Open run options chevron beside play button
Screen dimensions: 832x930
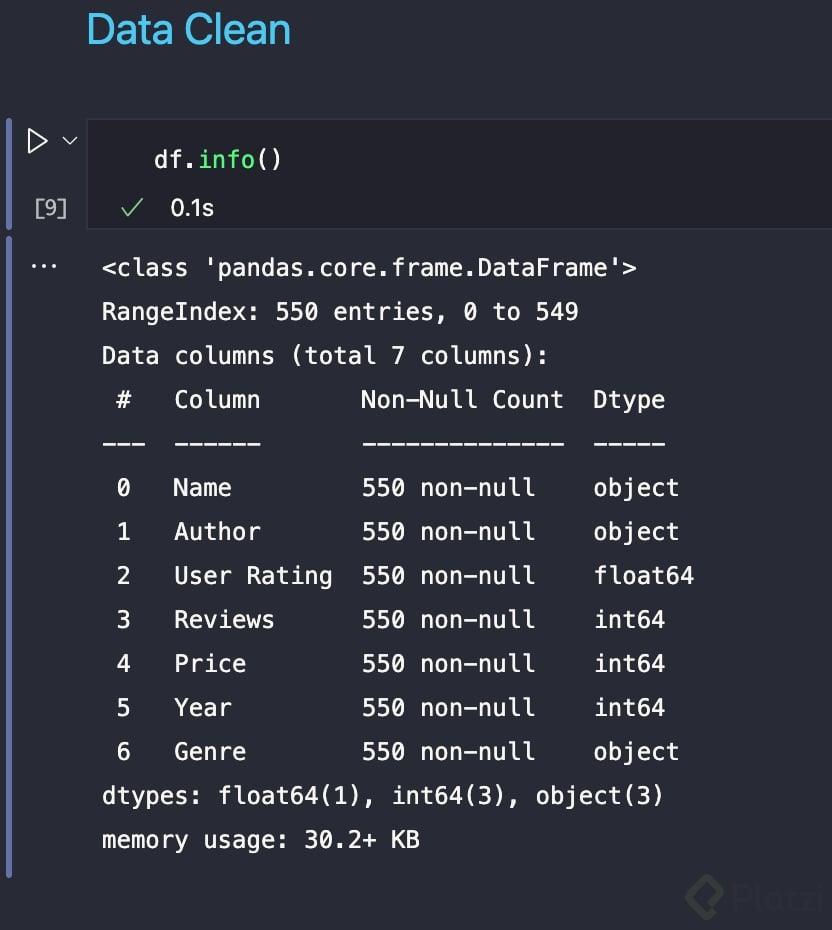(69, 141)
